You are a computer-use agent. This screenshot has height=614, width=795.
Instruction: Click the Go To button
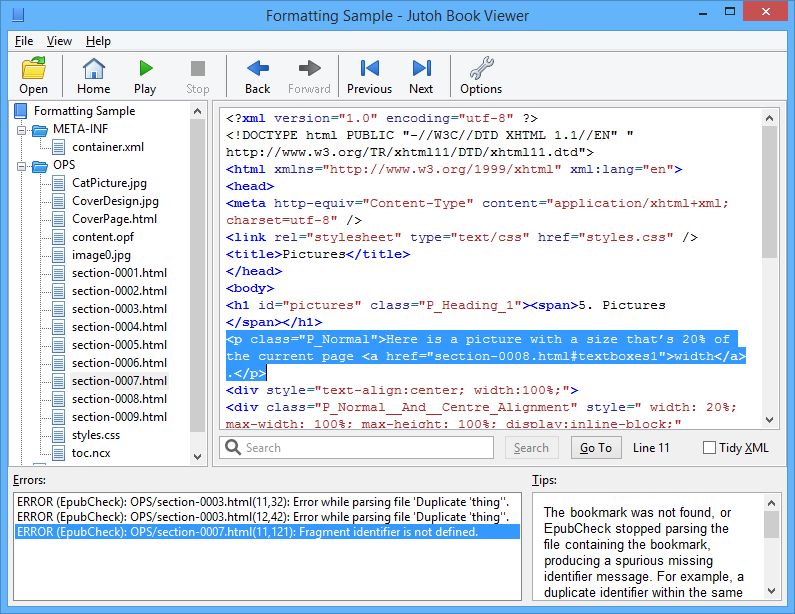tap(596, 448)
